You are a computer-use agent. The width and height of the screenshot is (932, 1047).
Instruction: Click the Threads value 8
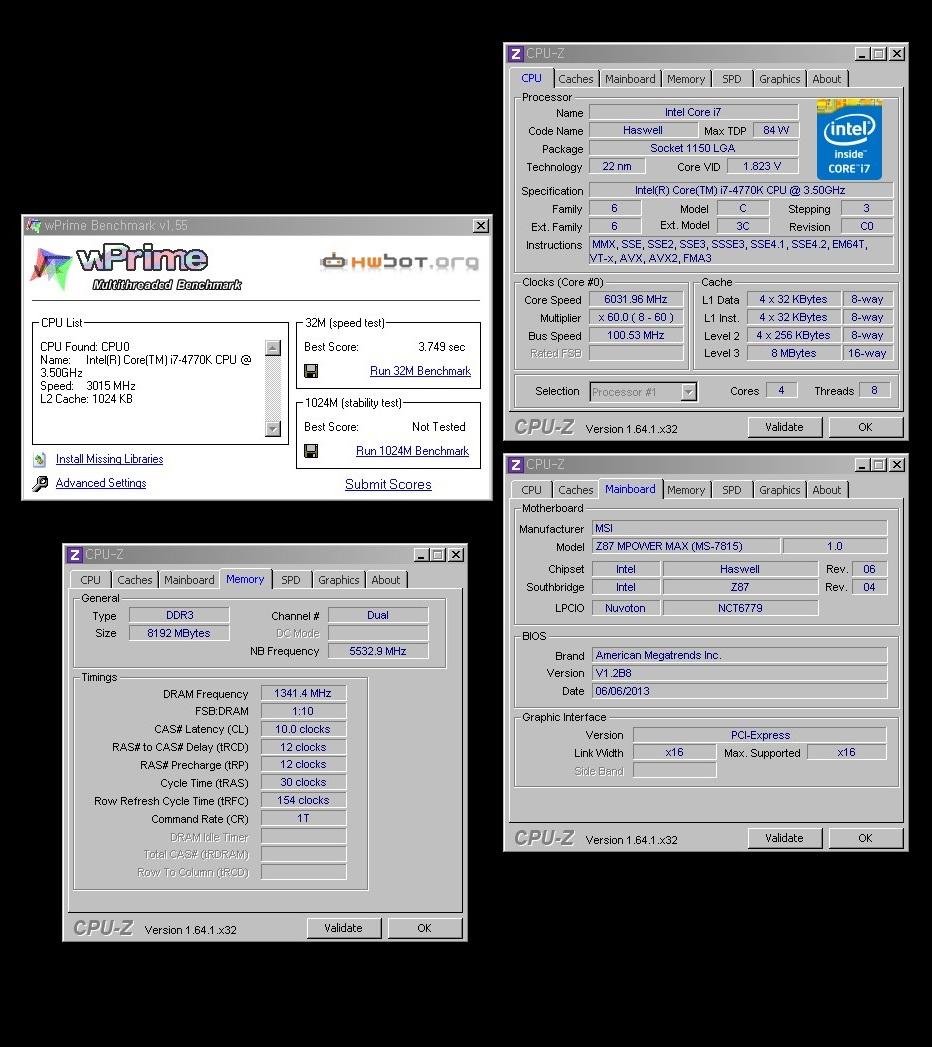(874, 391)
